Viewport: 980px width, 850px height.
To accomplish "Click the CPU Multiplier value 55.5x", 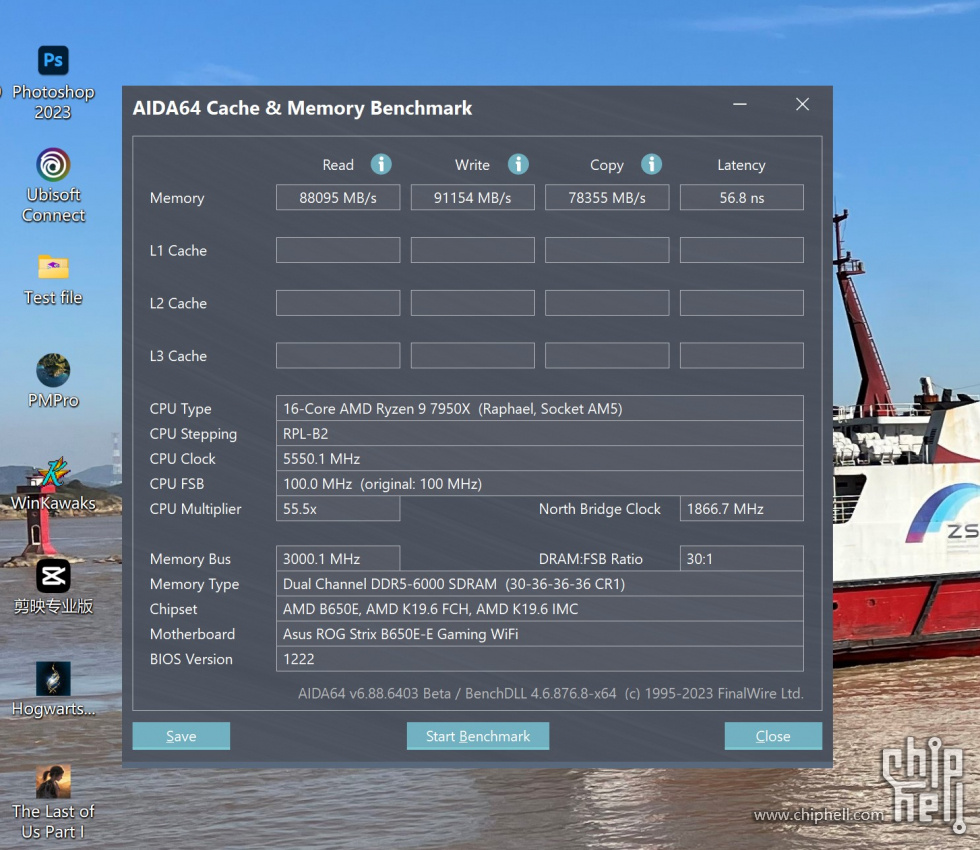I will [338, 509].
